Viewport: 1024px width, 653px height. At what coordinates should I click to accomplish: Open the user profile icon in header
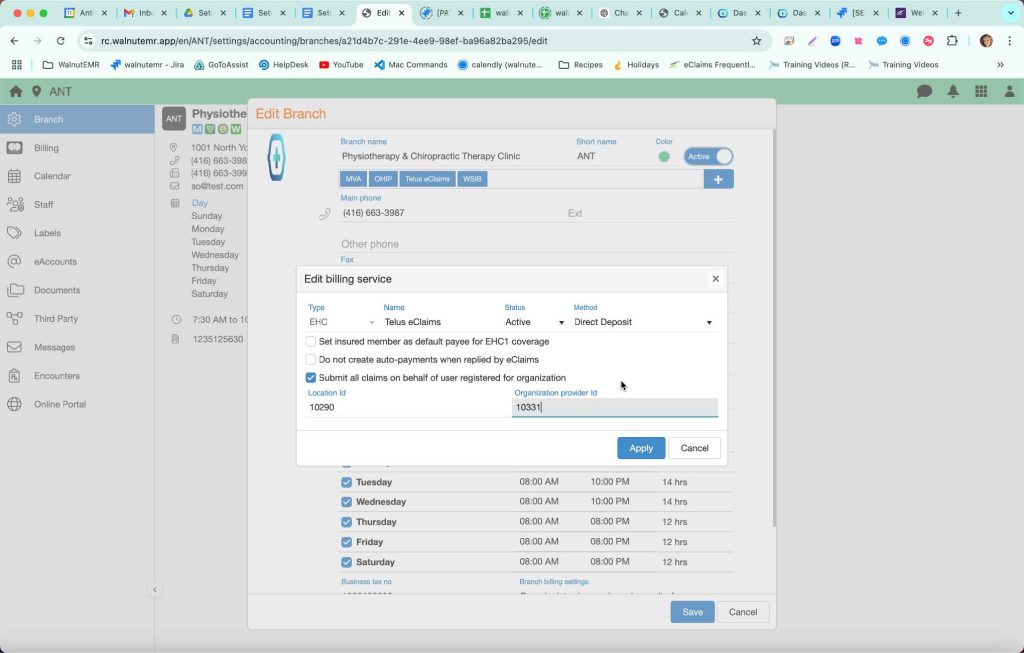click(x=1010, y=91)
